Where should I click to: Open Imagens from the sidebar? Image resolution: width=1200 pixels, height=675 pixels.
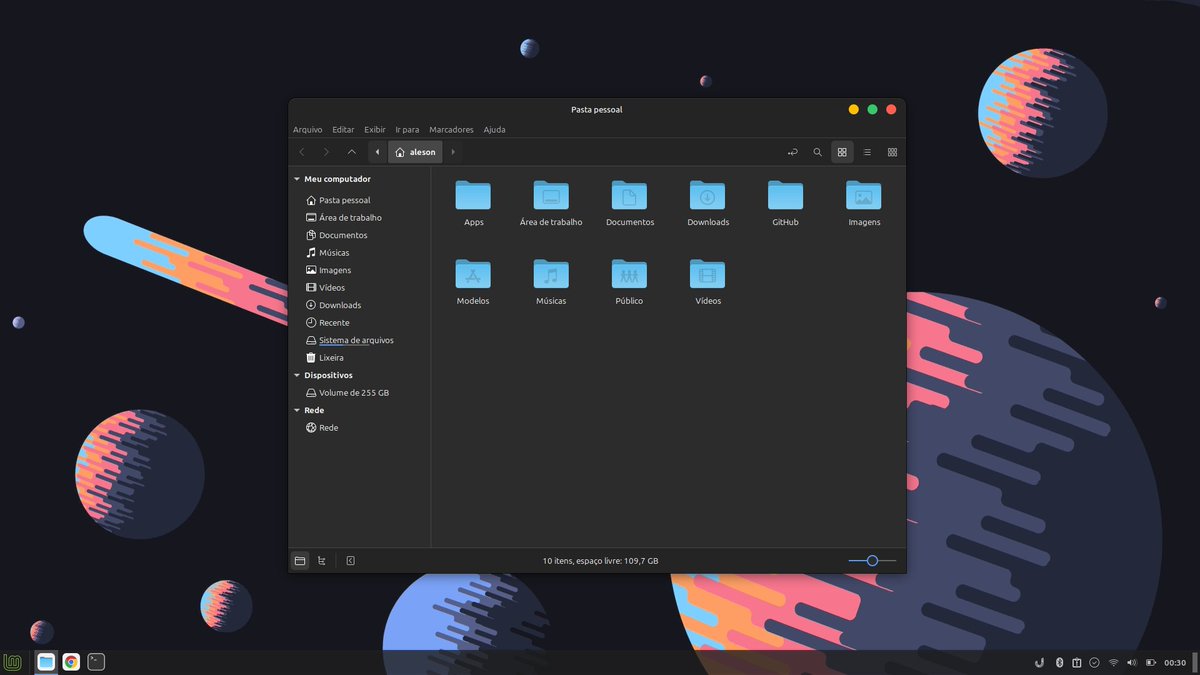[x=360, y=270]
